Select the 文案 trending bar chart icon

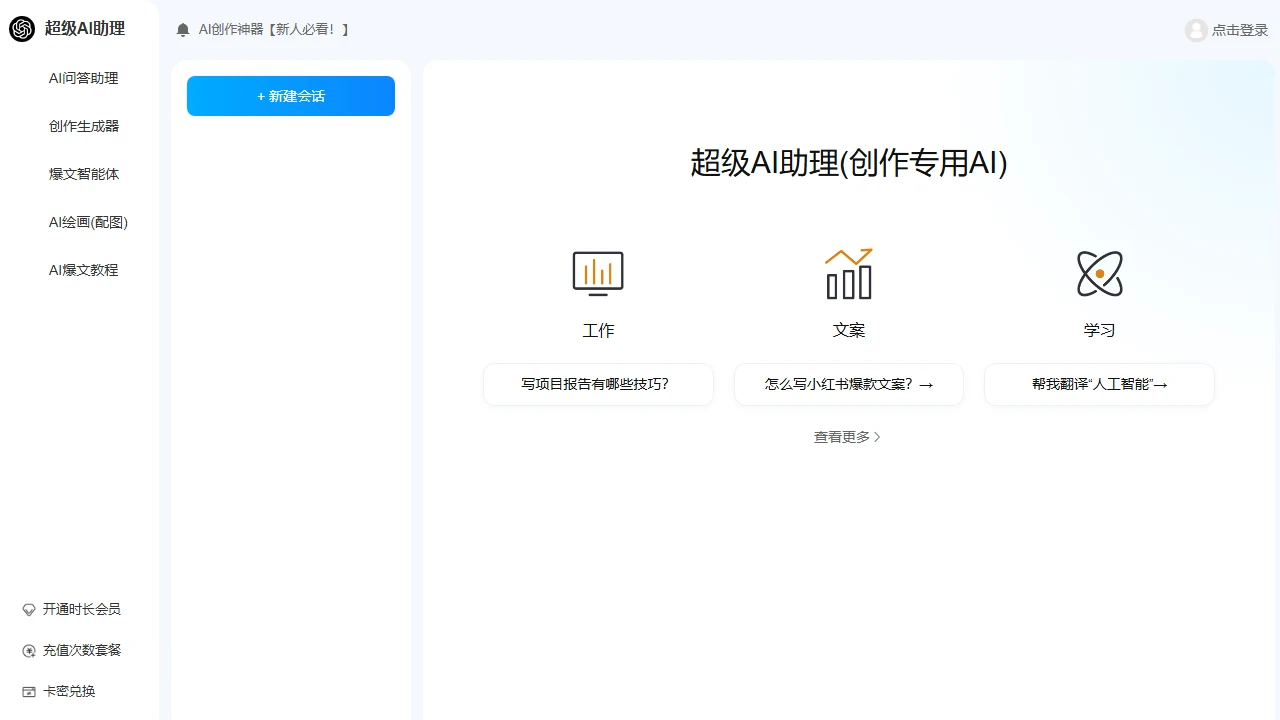848,272
